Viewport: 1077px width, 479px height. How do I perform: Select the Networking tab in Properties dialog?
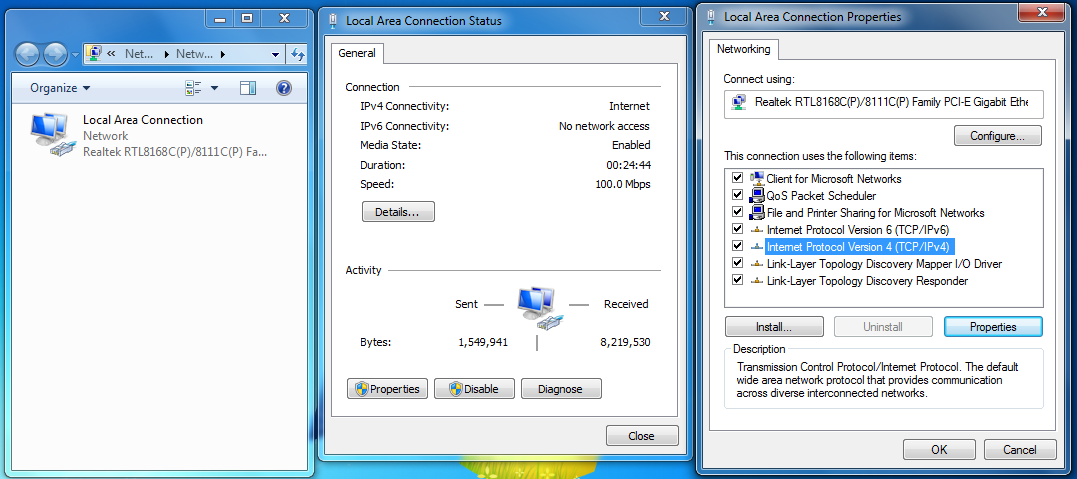pyautogui.click(x=743, y=49)
